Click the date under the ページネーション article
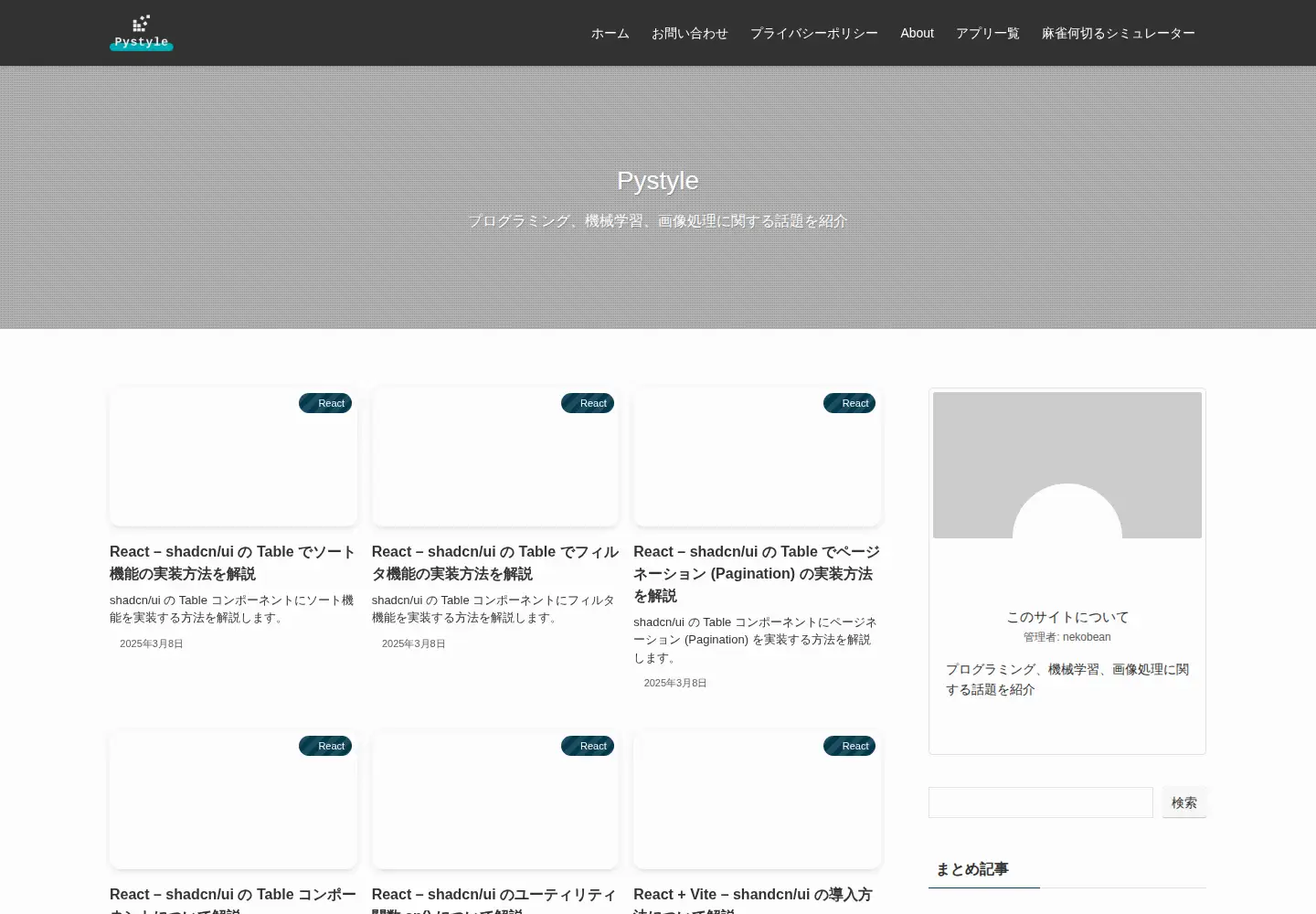The image size is (1316, 914). pos(675,684)
